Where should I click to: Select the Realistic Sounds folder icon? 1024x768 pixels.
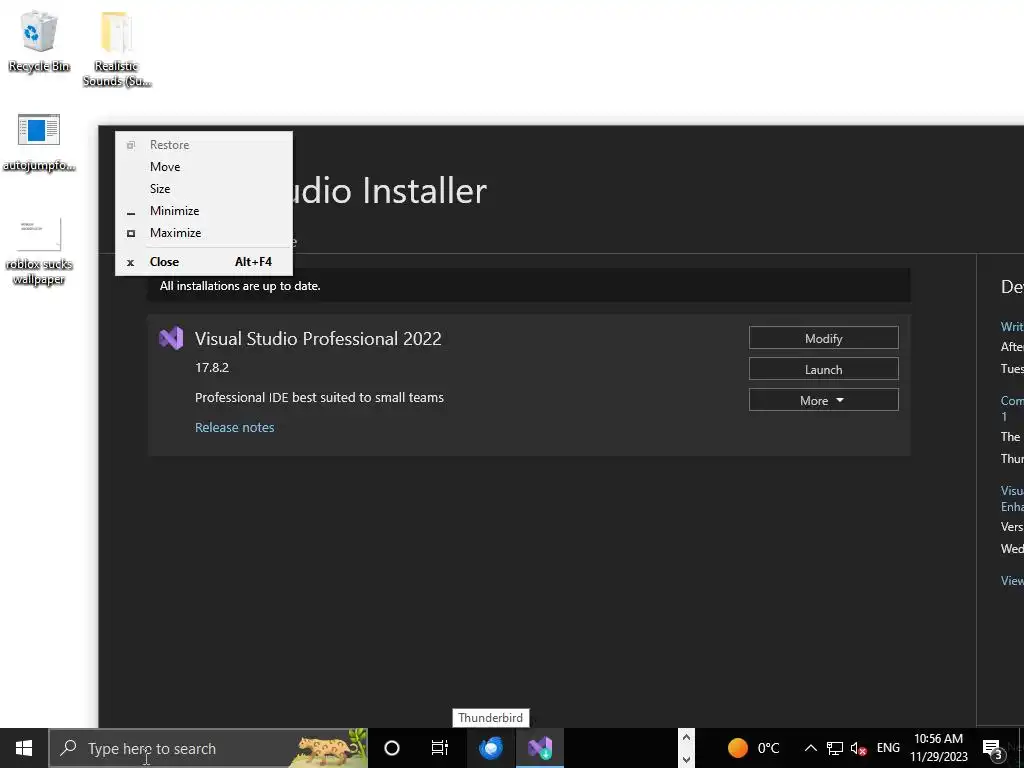[117, 49]
